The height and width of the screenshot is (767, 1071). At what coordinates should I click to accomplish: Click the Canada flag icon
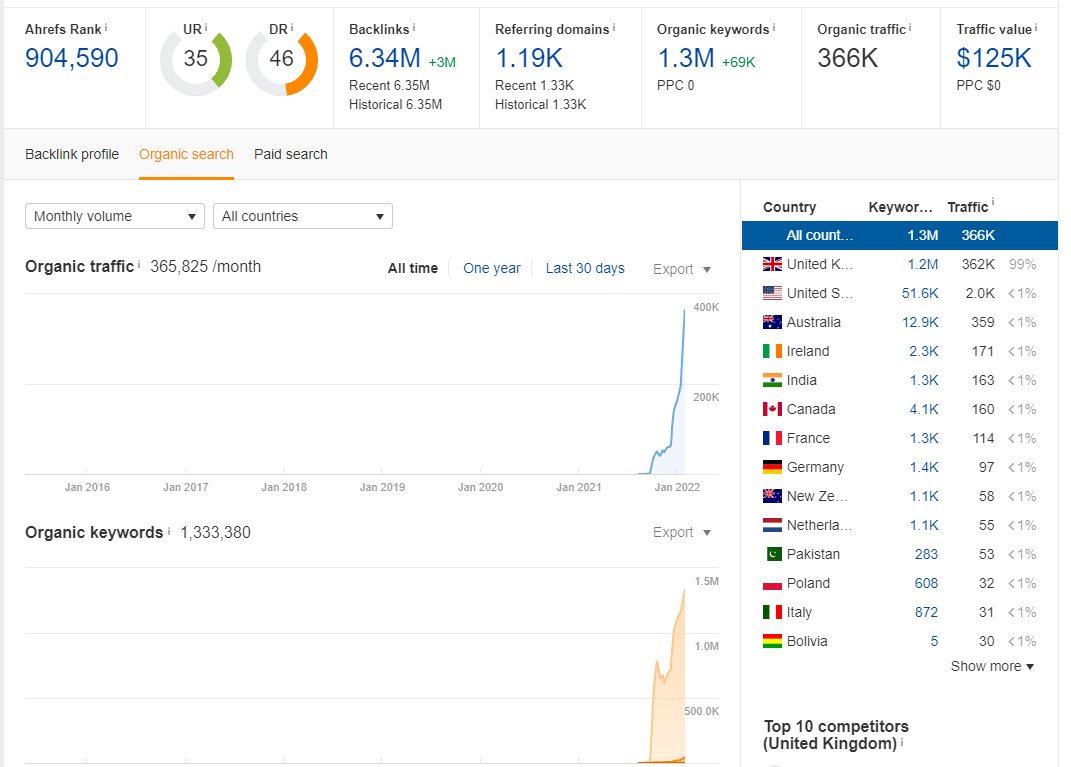point(772,409)
